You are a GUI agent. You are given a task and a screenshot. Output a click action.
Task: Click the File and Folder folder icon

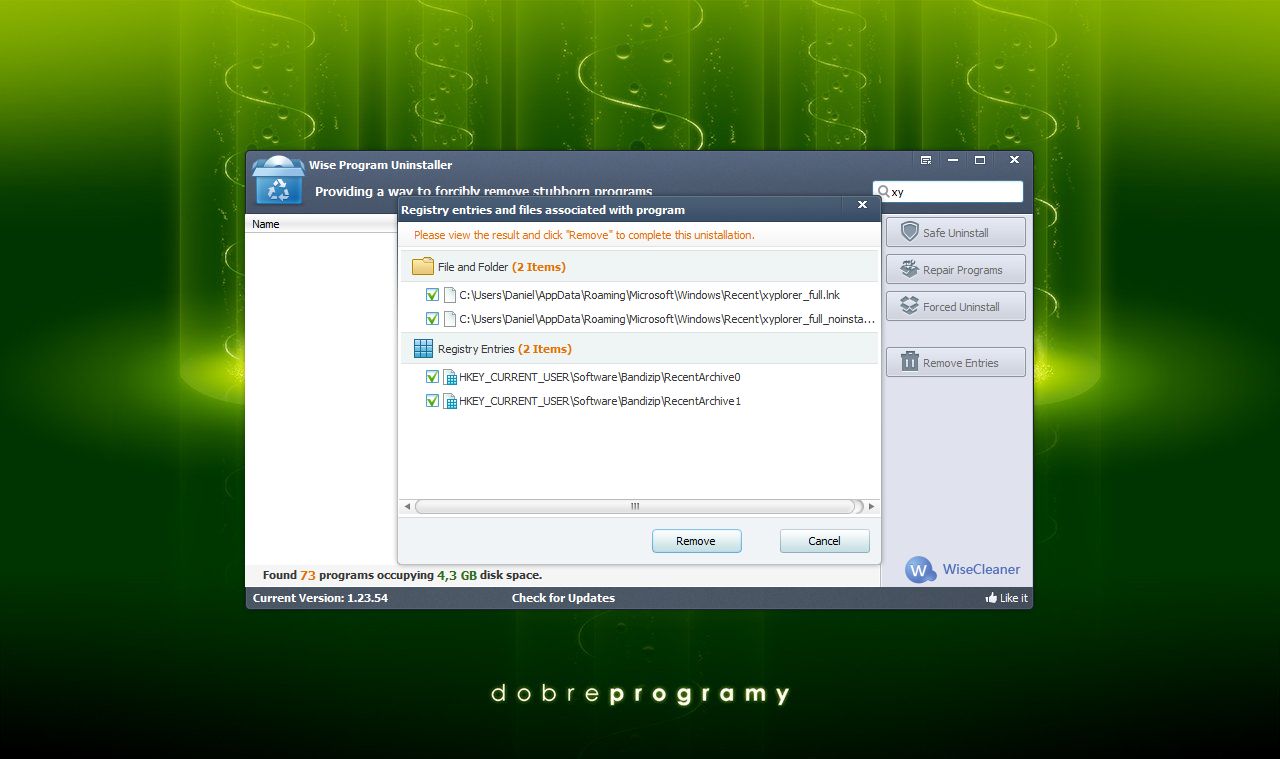(423, 267)
